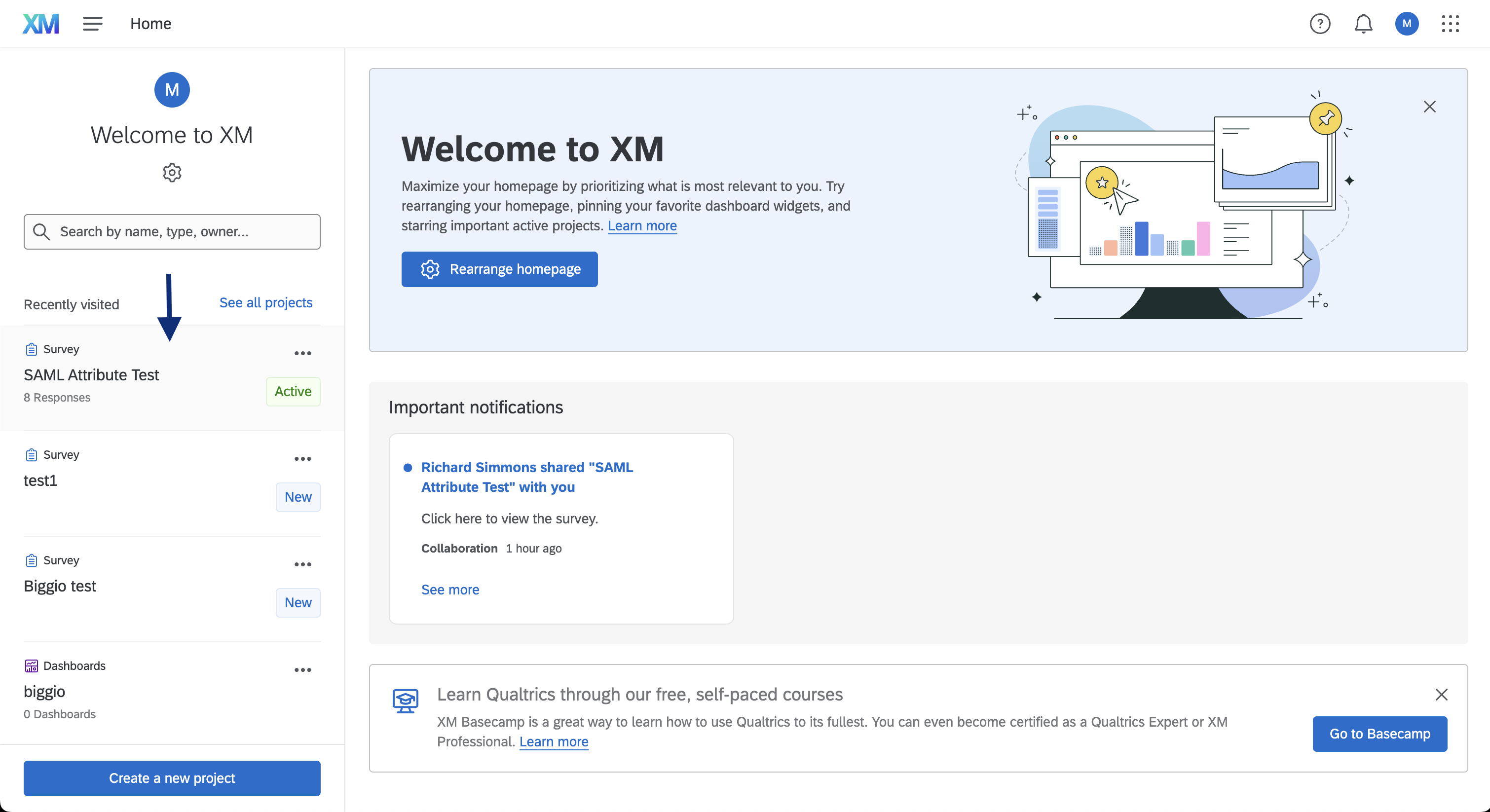Open options menu for Biggio test
The image size is (1490, 812).
click(x=302, y=564)
